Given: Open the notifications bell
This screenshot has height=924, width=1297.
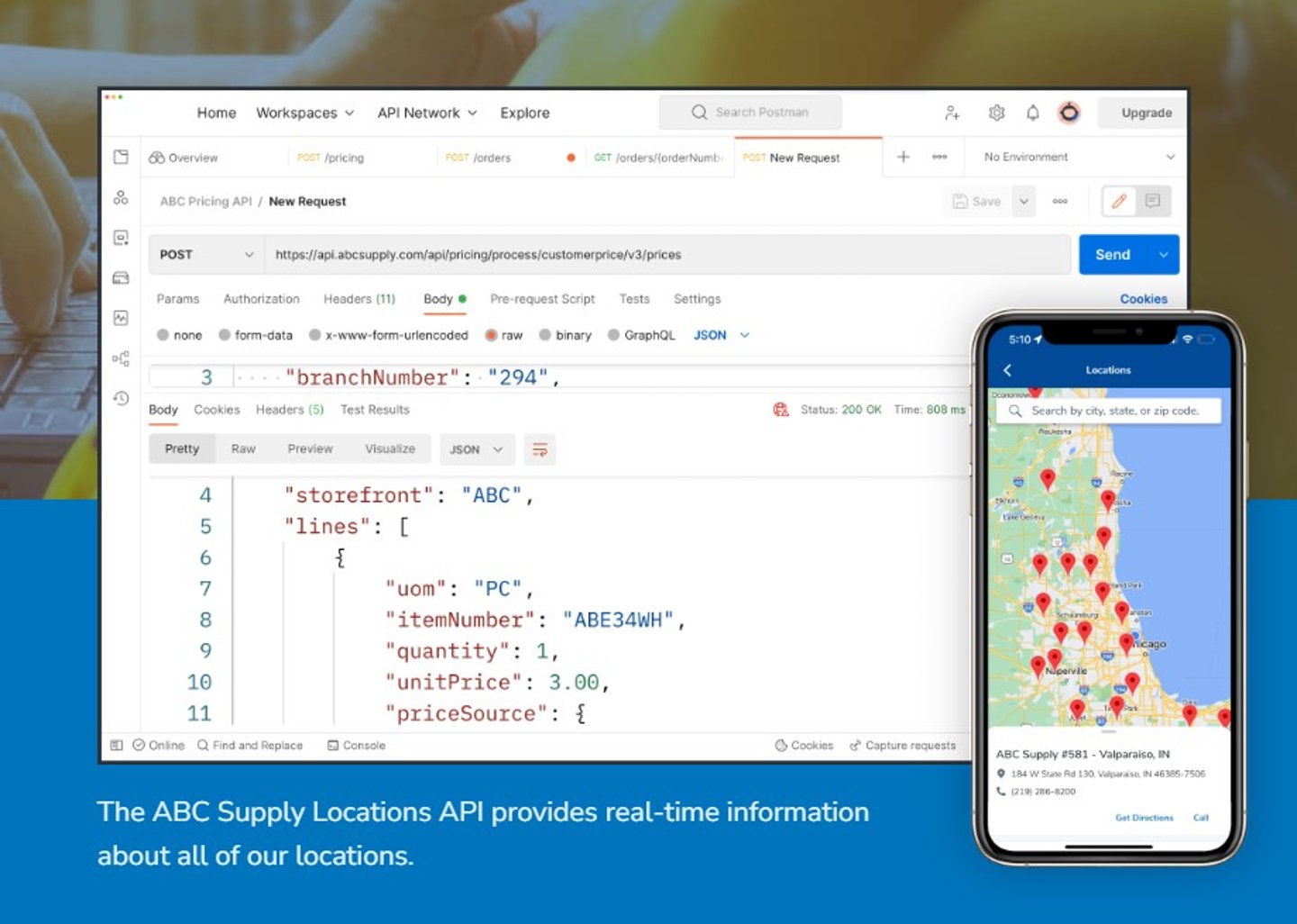Looking at the screenshot, I should click(x=1033, y=113).
